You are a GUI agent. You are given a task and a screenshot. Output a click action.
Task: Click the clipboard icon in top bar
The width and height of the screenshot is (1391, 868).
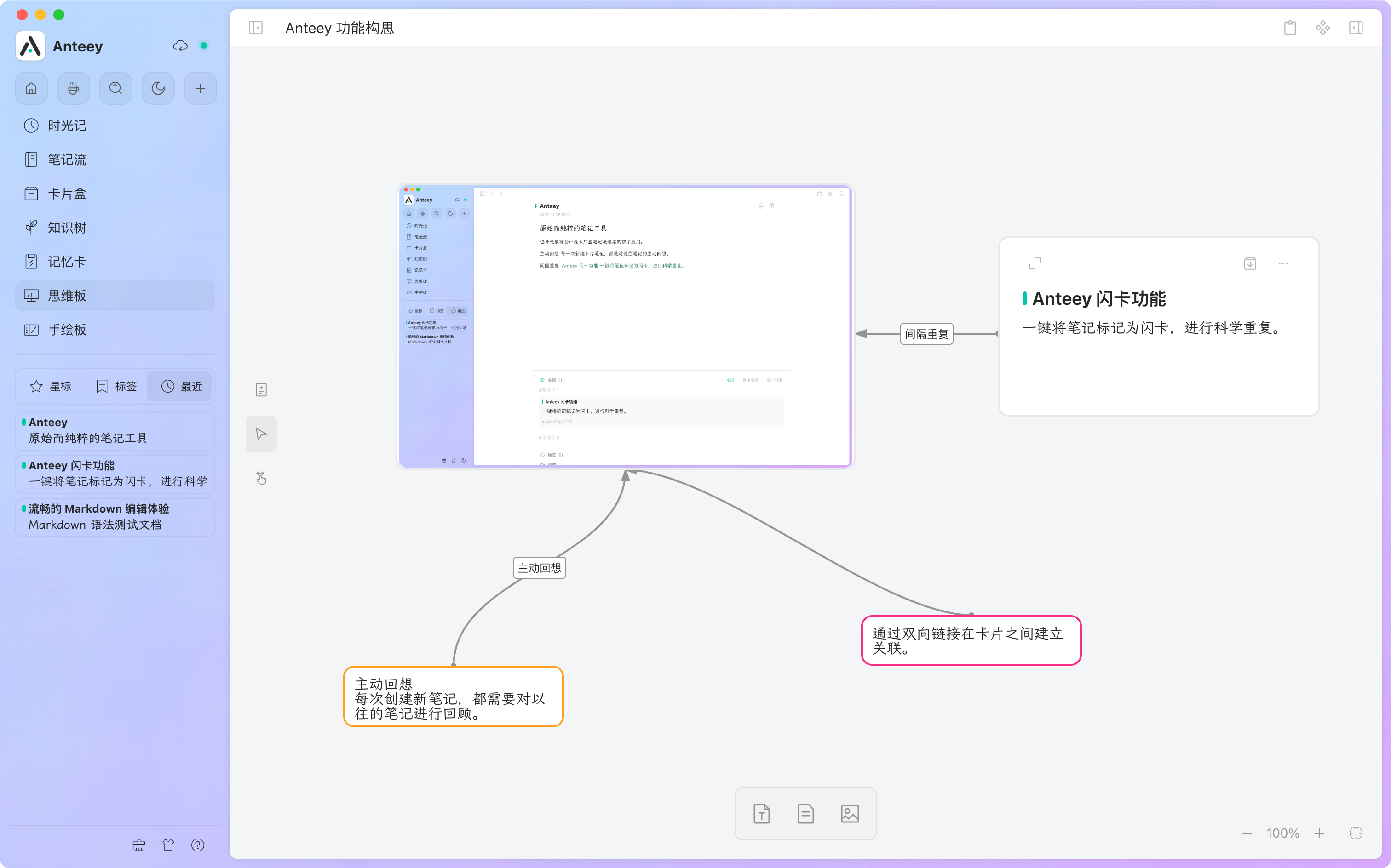pyautogui.click(x=1290, y=28)
